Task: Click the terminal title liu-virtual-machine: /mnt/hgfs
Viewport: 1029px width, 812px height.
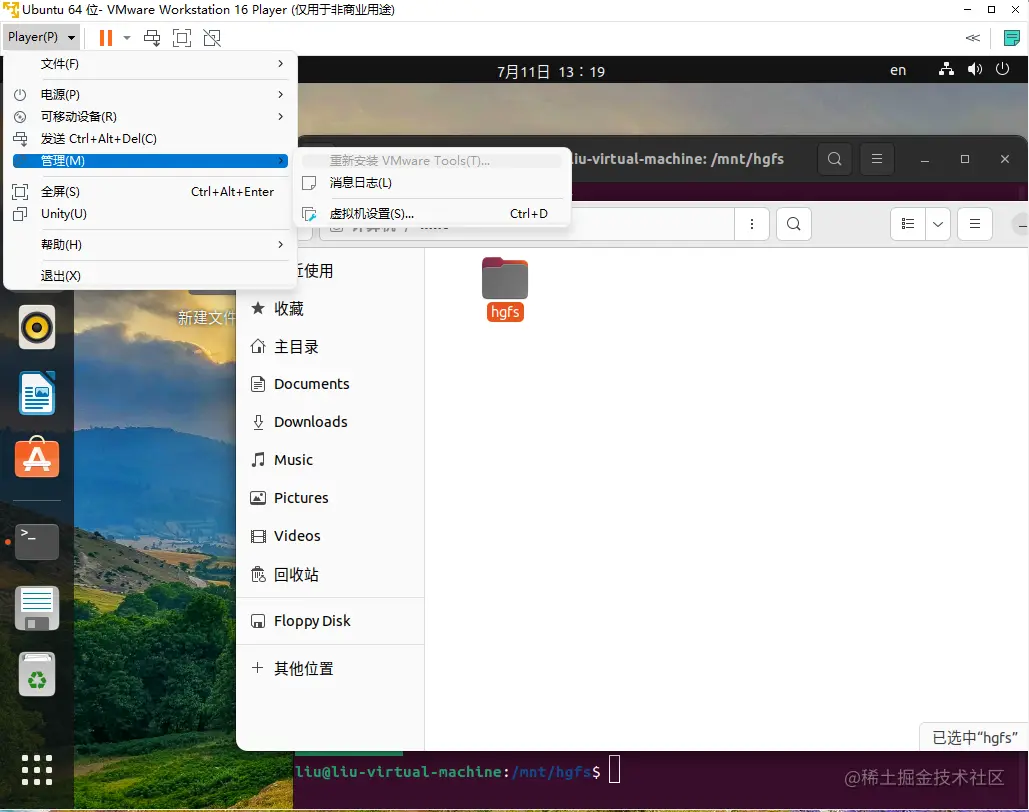Action: coord(676,159)
